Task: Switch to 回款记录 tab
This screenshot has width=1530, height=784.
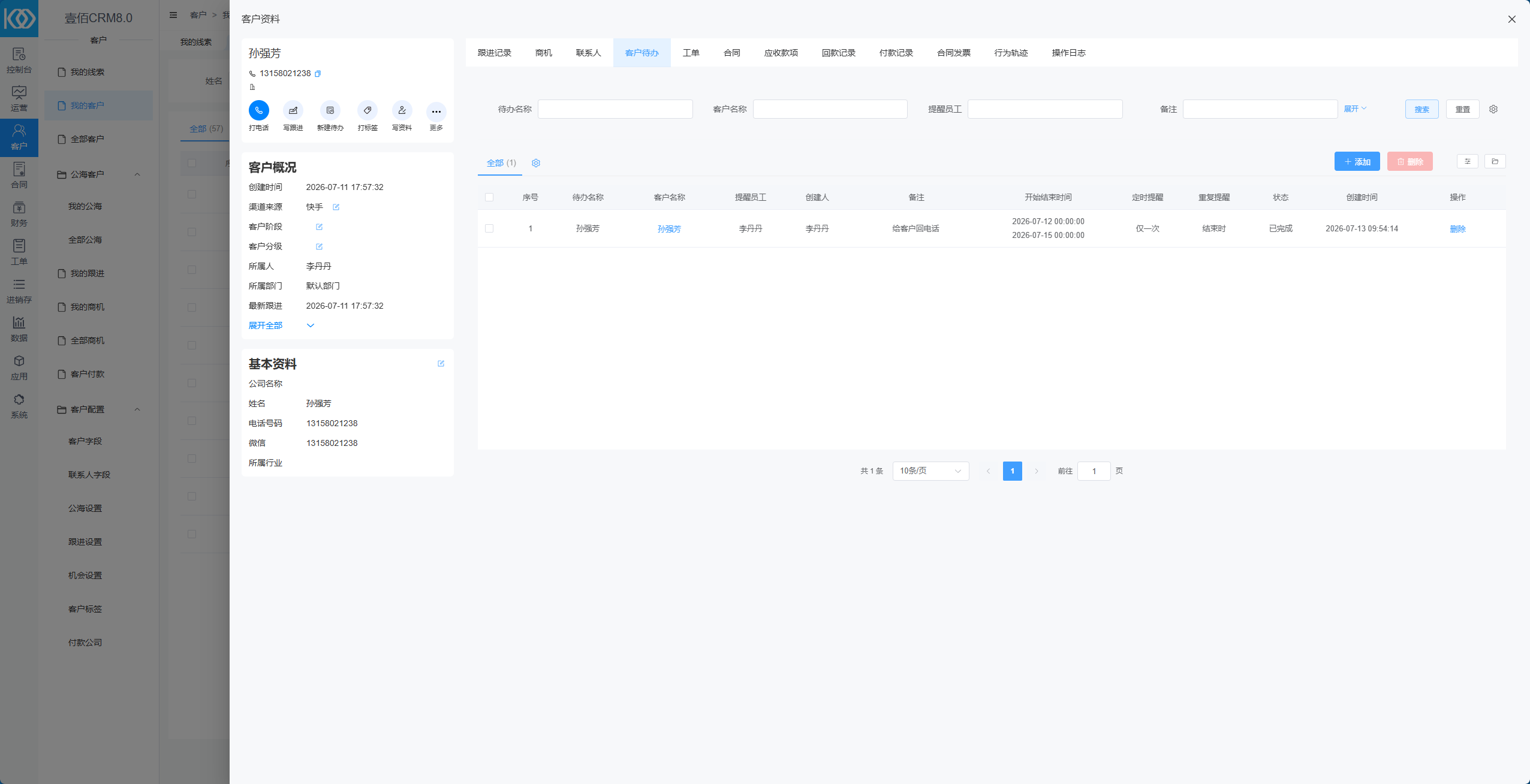Action: [839, 53]
